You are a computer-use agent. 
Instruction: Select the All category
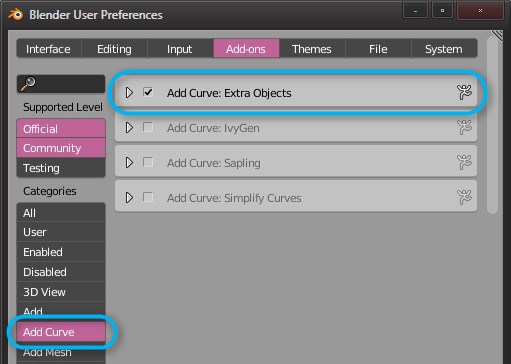pyautogui.click(x=61, y=212)
